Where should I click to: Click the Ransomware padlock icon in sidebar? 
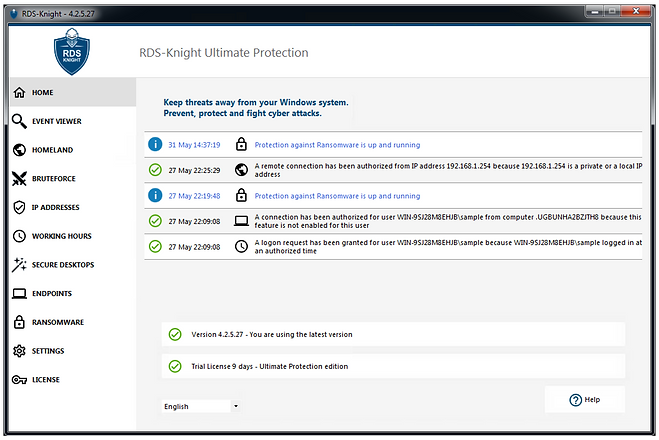pyautogui.click(x=19, y=322)
